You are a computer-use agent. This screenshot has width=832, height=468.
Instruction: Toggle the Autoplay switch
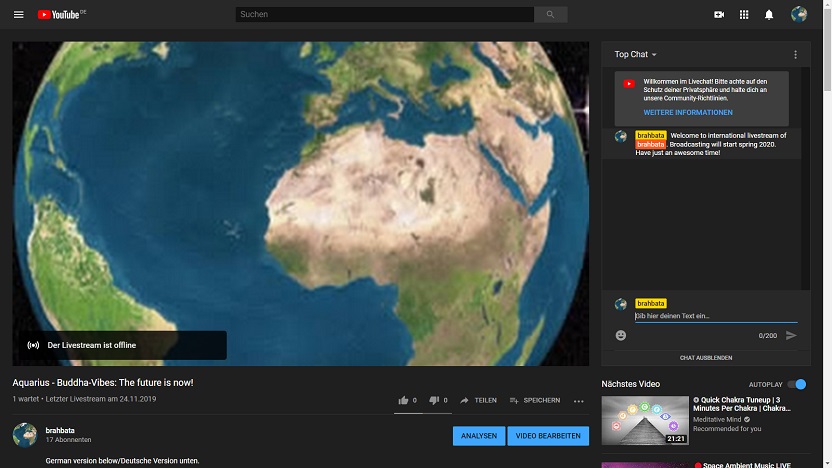click(x=796, y=384)
